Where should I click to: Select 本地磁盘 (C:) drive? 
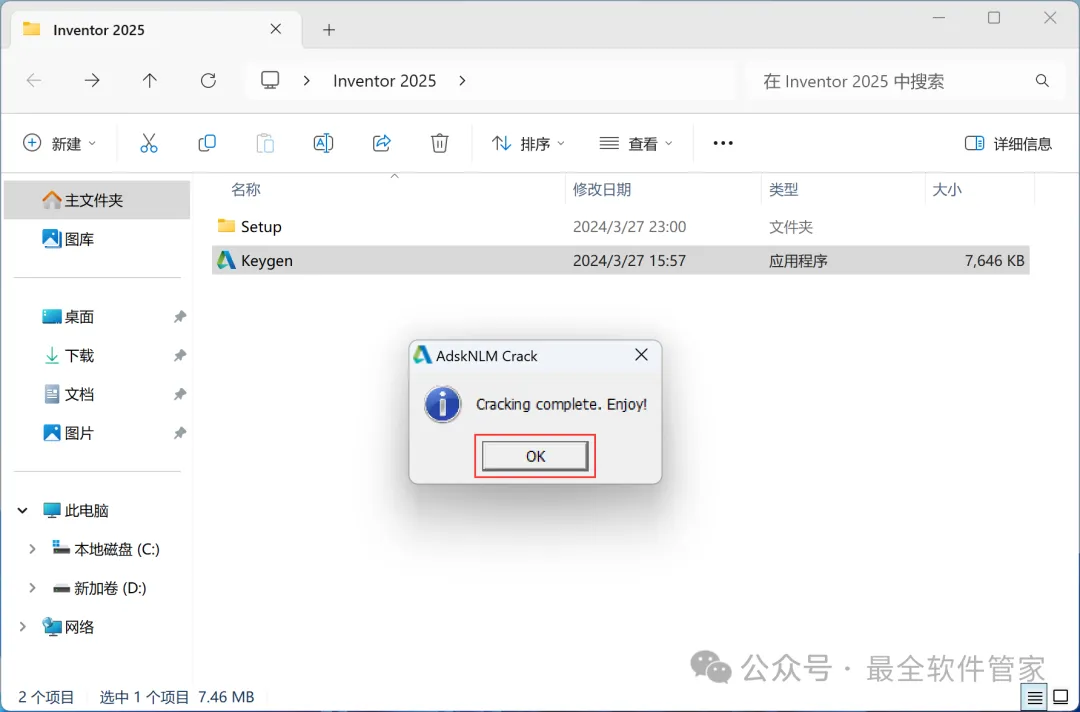click(106, 549)
